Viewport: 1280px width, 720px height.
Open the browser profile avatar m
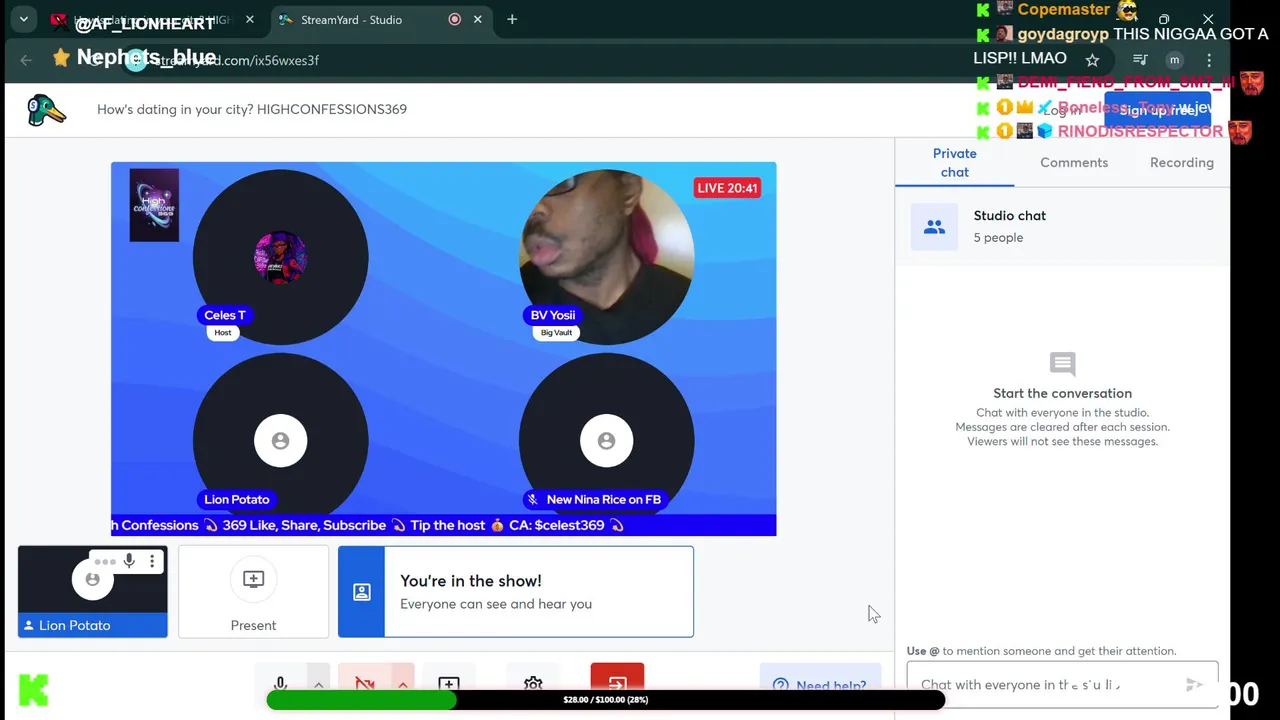coord(1175,60)
